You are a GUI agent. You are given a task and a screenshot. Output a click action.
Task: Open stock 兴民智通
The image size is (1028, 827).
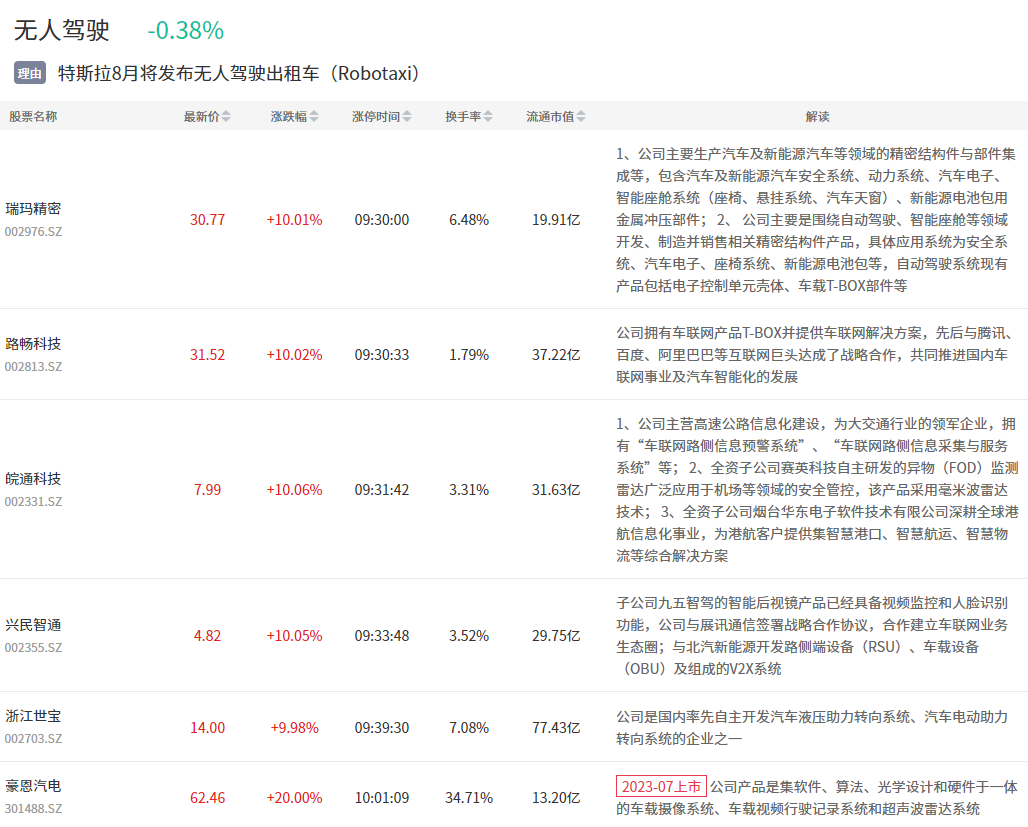click(x=33, y=625)
